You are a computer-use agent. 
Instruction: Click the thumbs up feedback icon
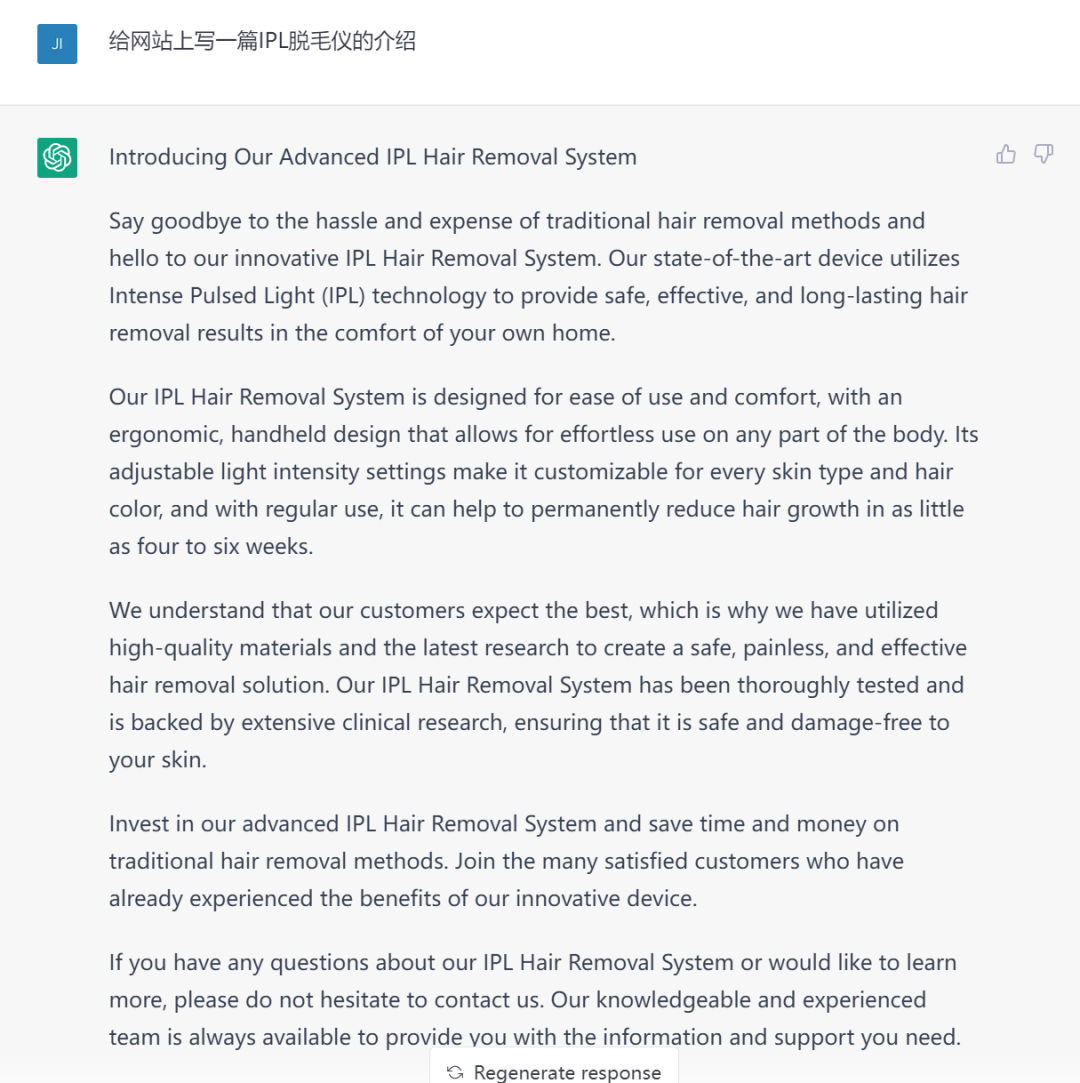1006,154
